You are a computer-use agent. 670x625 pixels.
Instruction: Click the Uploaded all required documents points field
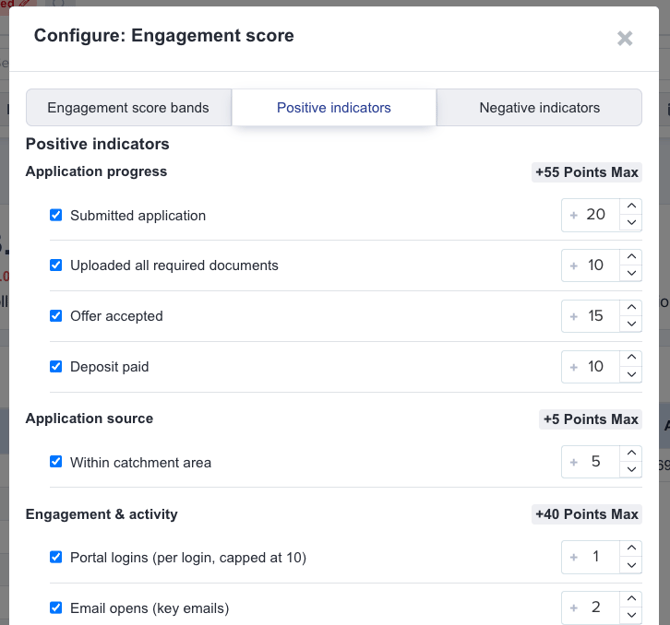tap(595, 266)
